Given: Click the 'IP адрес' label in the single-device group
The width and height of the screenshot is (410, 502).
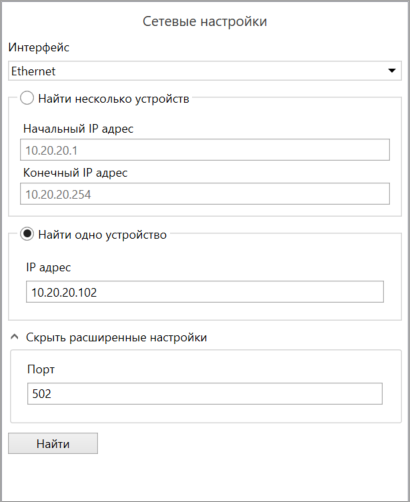Looking at the screenshot, I should 48,267.
